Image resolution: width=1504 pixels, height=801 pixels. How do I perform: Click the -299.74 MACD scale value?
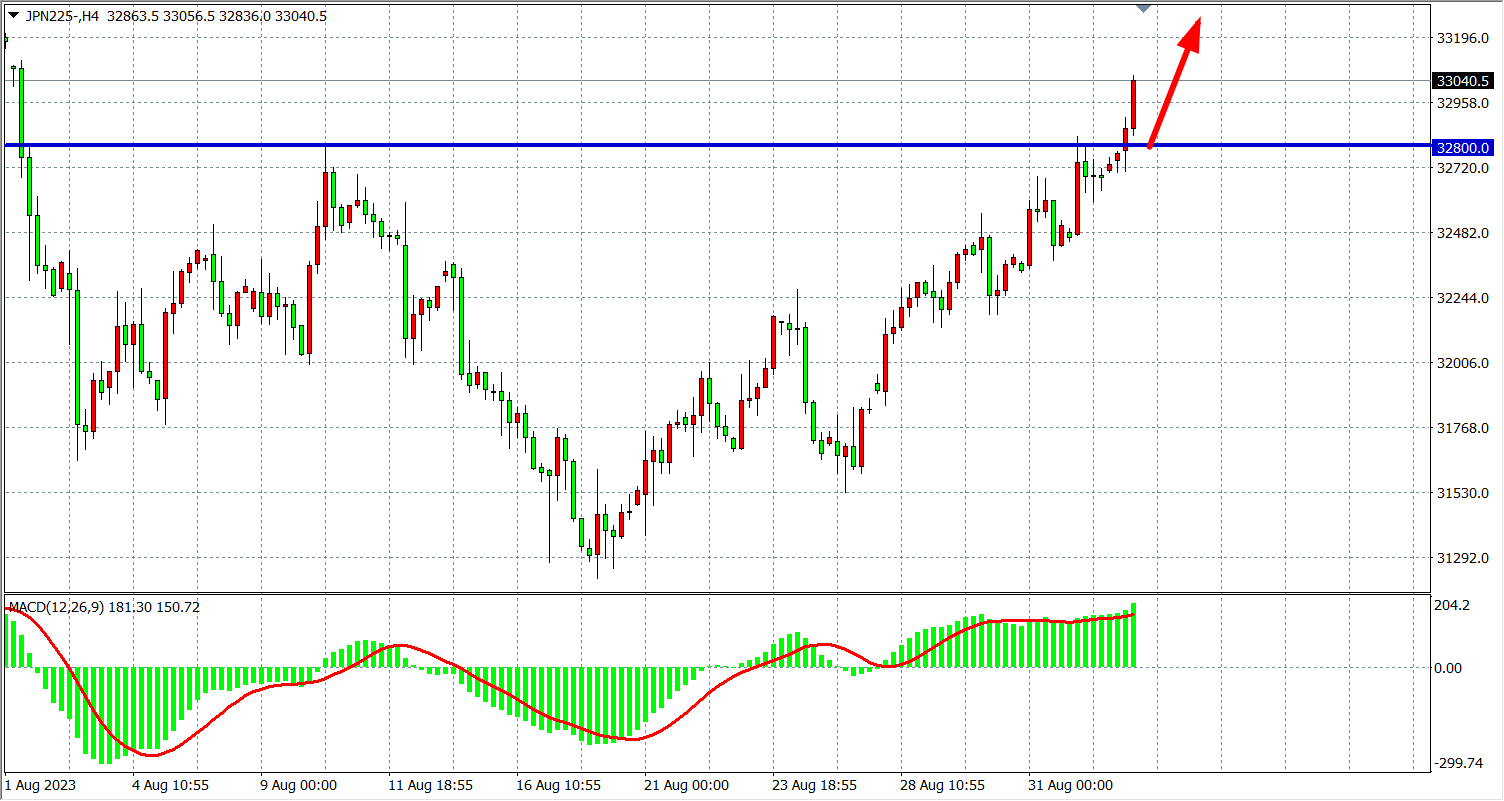click(x=1458, y=763)
